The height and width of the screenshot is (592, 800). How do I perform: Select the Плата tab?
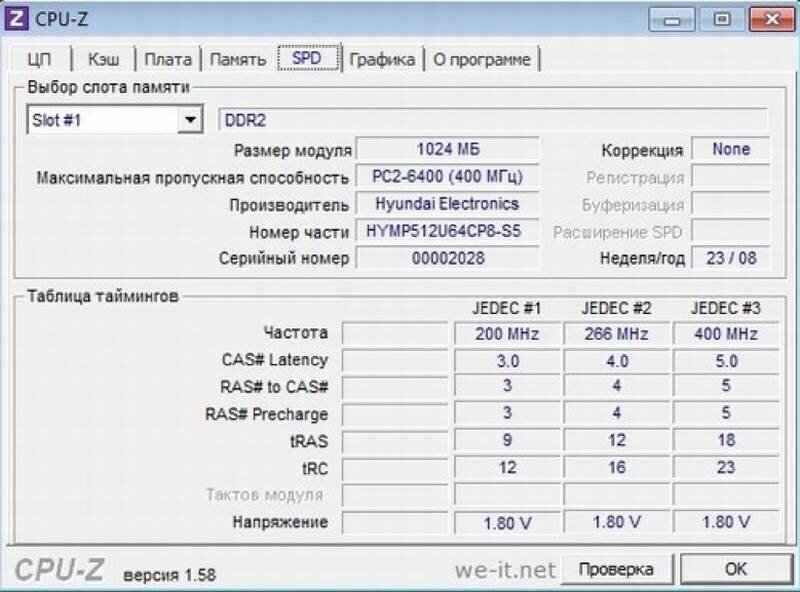[169, 59]
